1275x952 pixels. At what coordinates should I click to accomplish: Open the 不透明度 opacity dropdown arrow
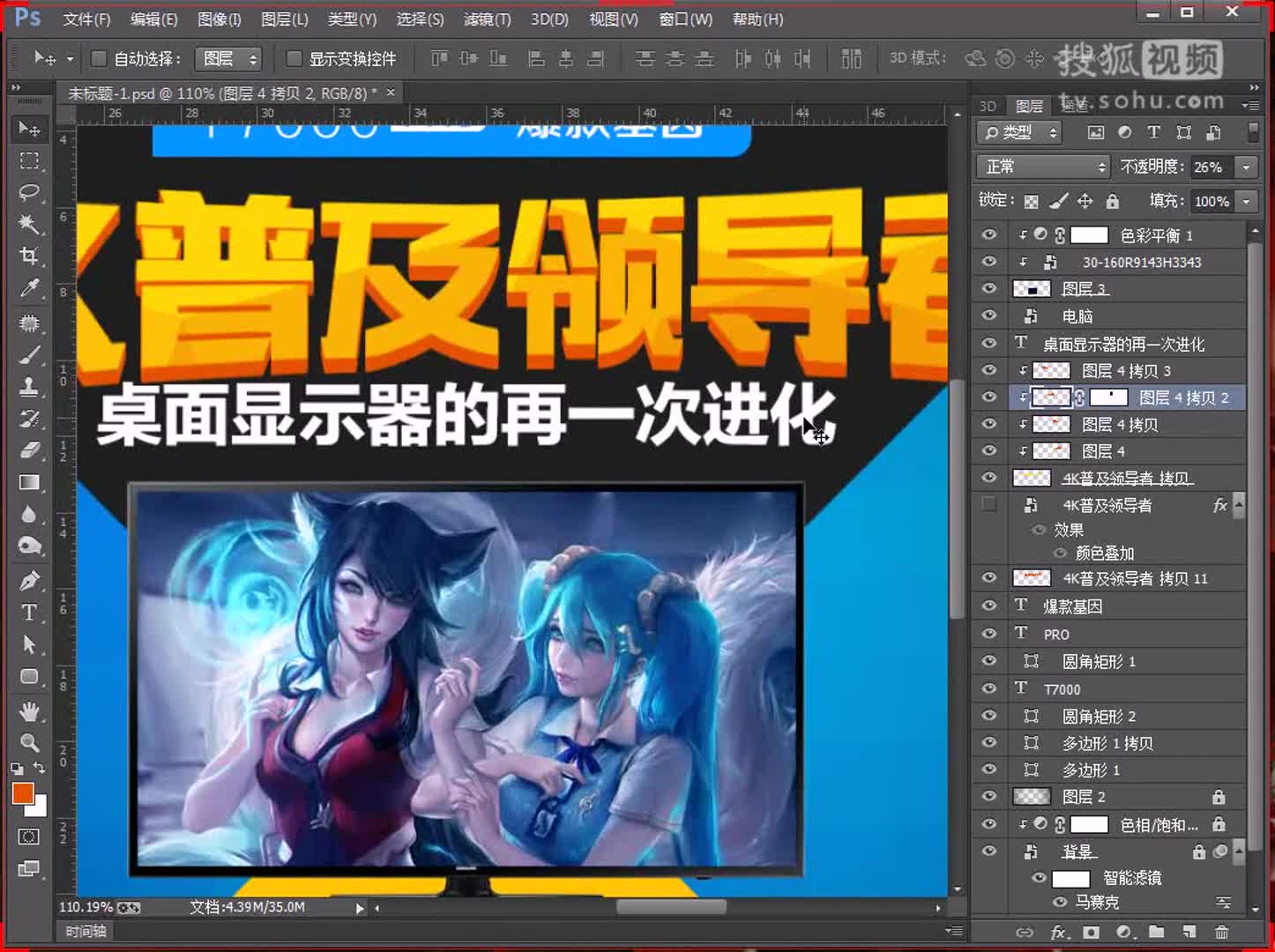tap(1246, 167)
